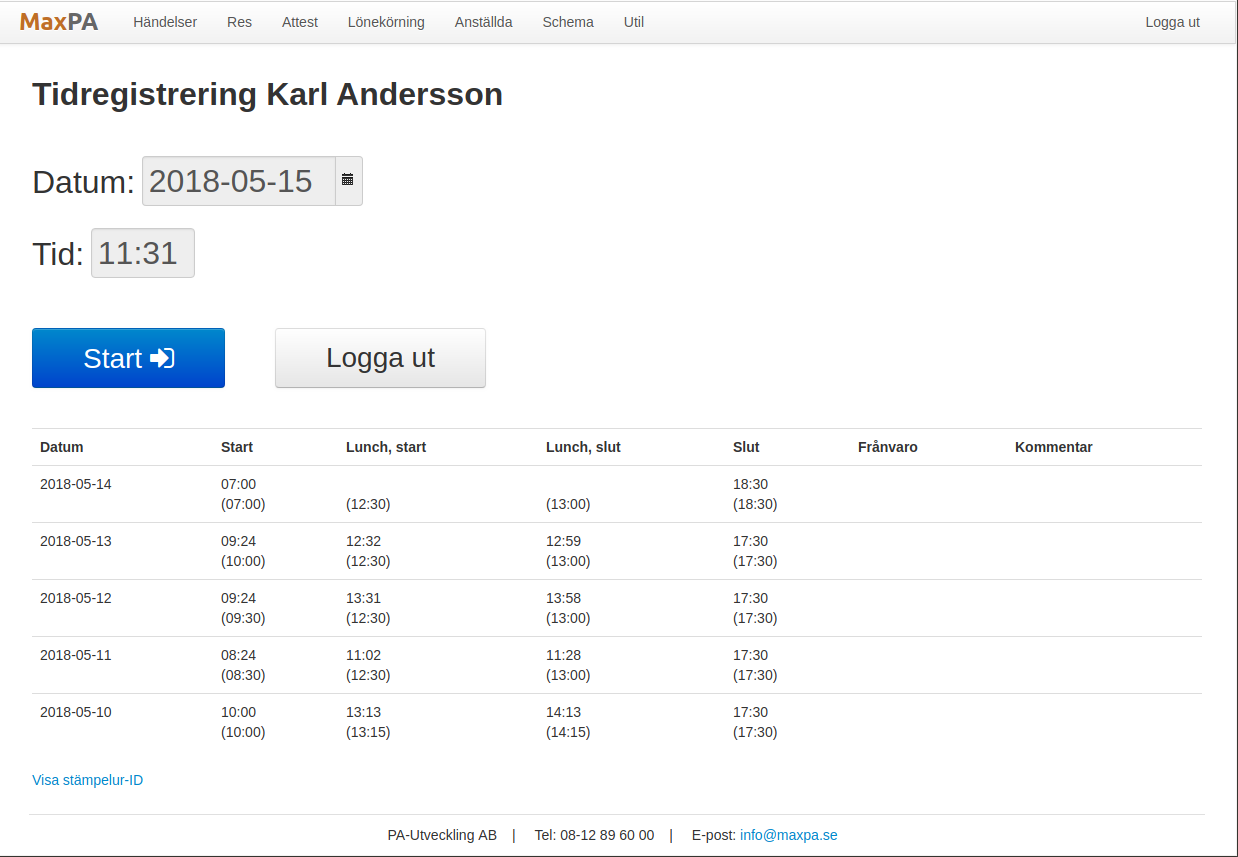This screenshot has height=857, width=1238.
Task: Open the info@maxpa.se email link
Action: click(x=789, y=835)
